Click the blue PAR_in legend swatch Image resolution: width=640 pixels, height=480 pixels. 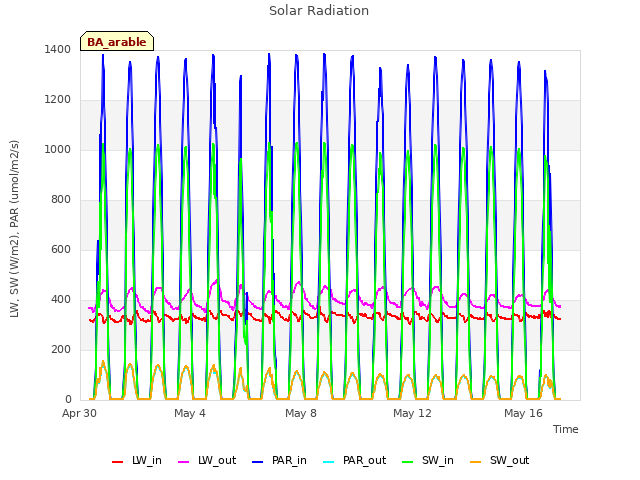[258, 462]
